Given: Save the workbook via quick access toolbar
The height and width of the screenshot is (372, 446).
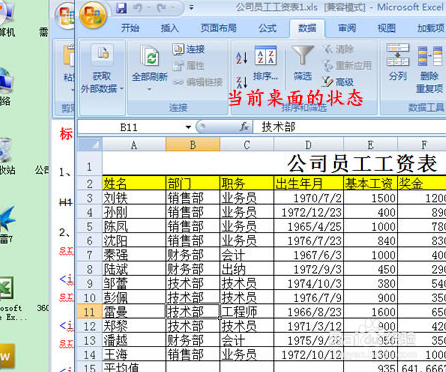Looking at the screenshot, I should [x=121, y=8].
